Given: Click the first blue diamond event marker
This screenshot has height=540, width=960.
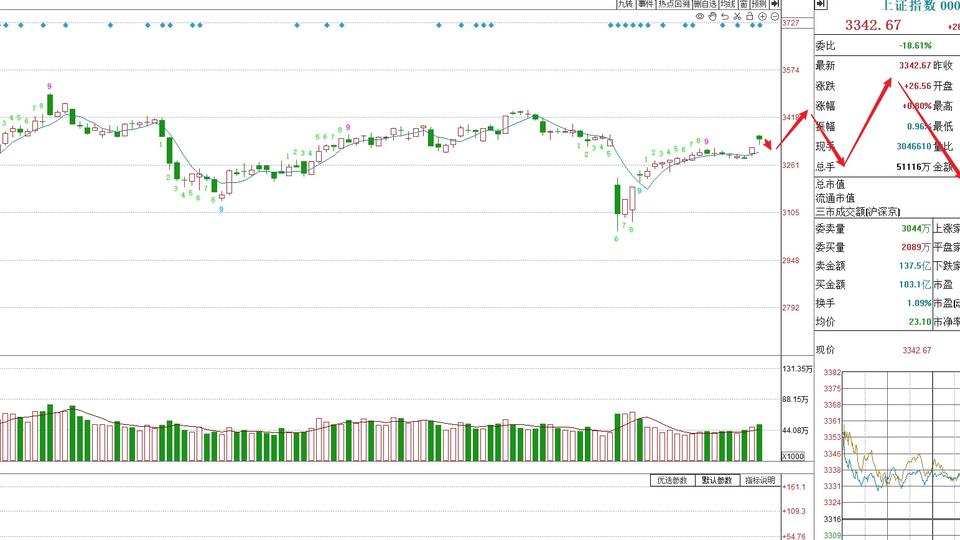Looking at the screenshot, I should 6,25.
